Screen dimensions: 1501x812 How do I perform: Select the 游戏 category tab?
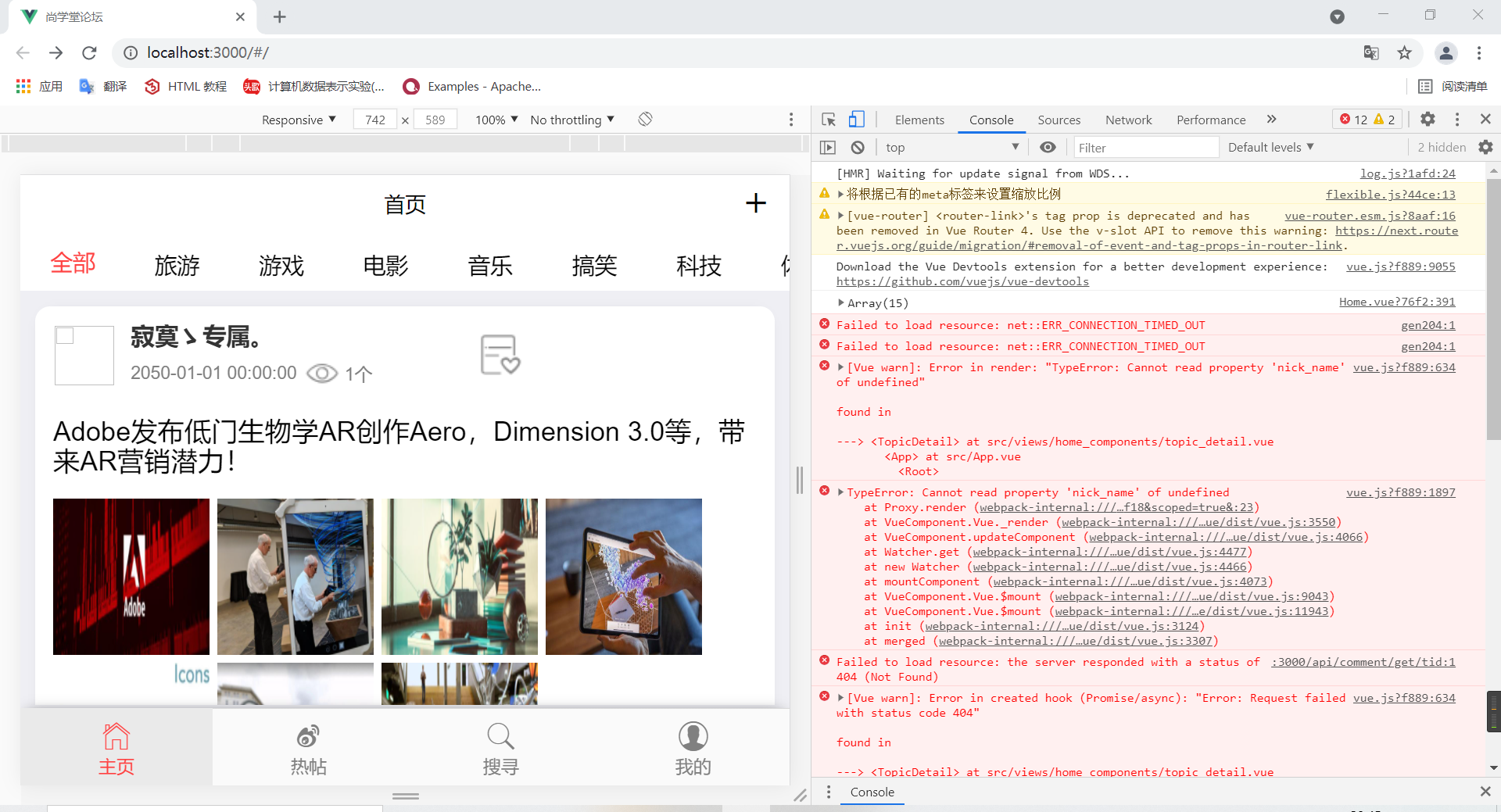coord(281,266)
